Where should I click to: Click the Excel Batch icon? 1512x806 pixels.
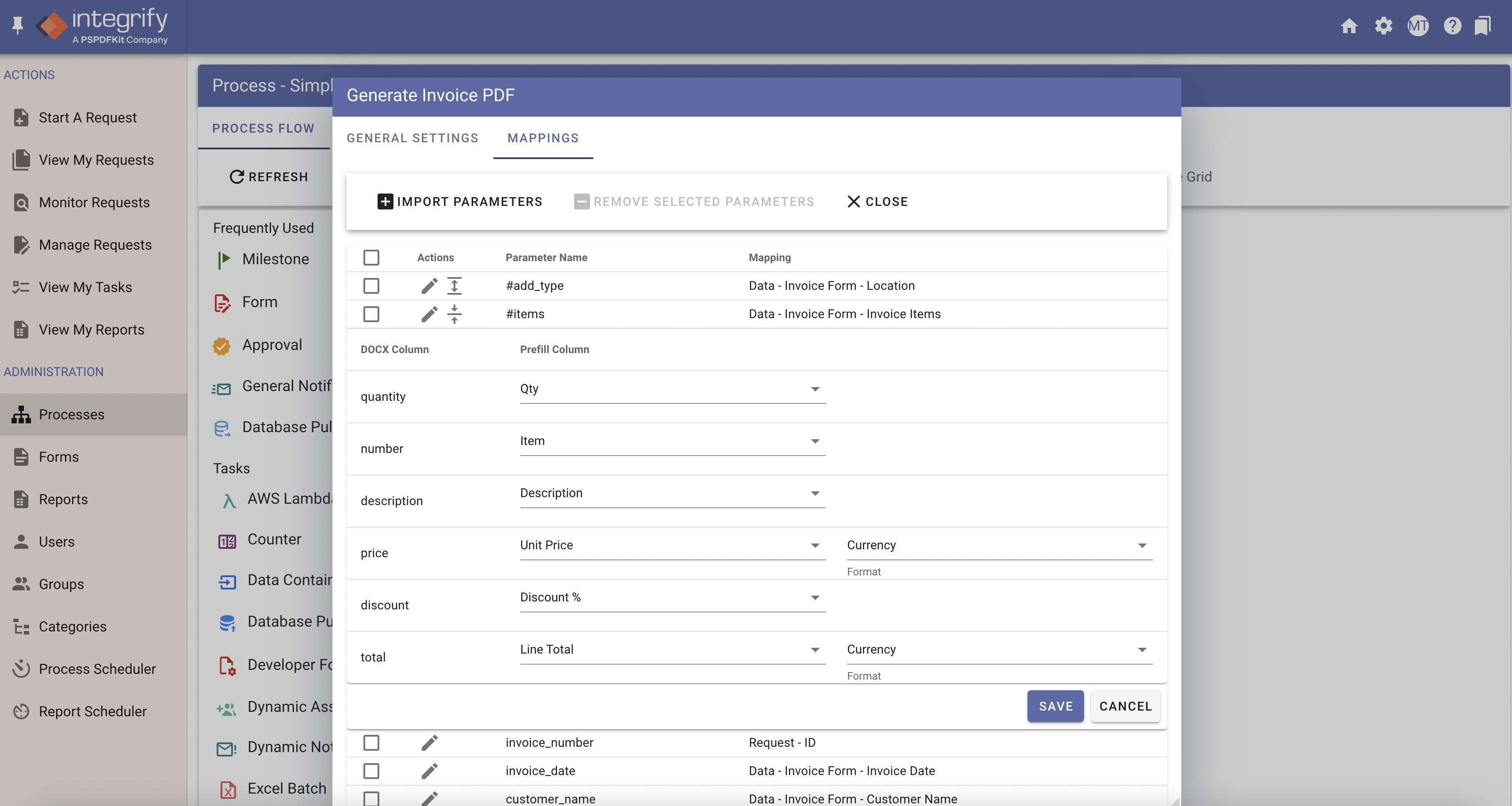point(228,790)
